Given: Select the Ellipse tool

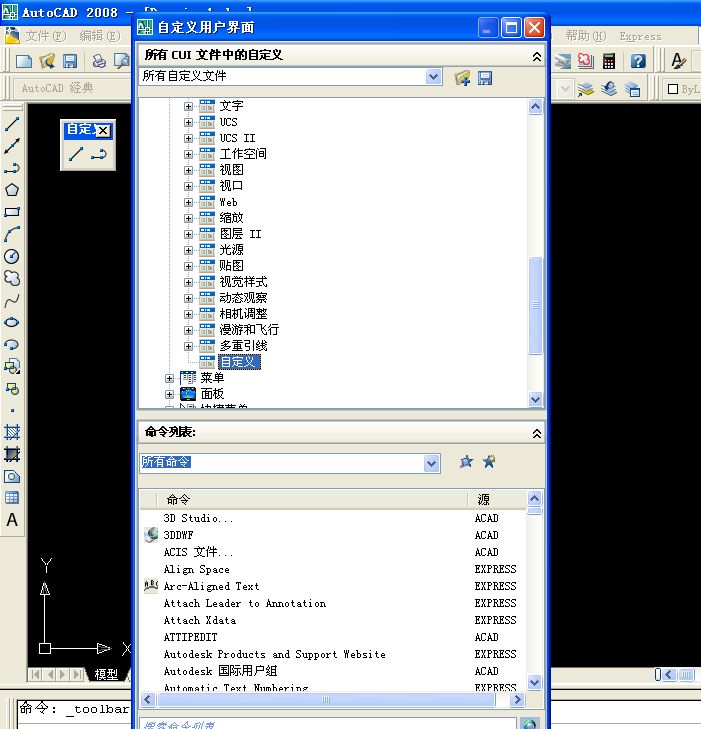Looking at the screenshot, I should tap(12, 322).
